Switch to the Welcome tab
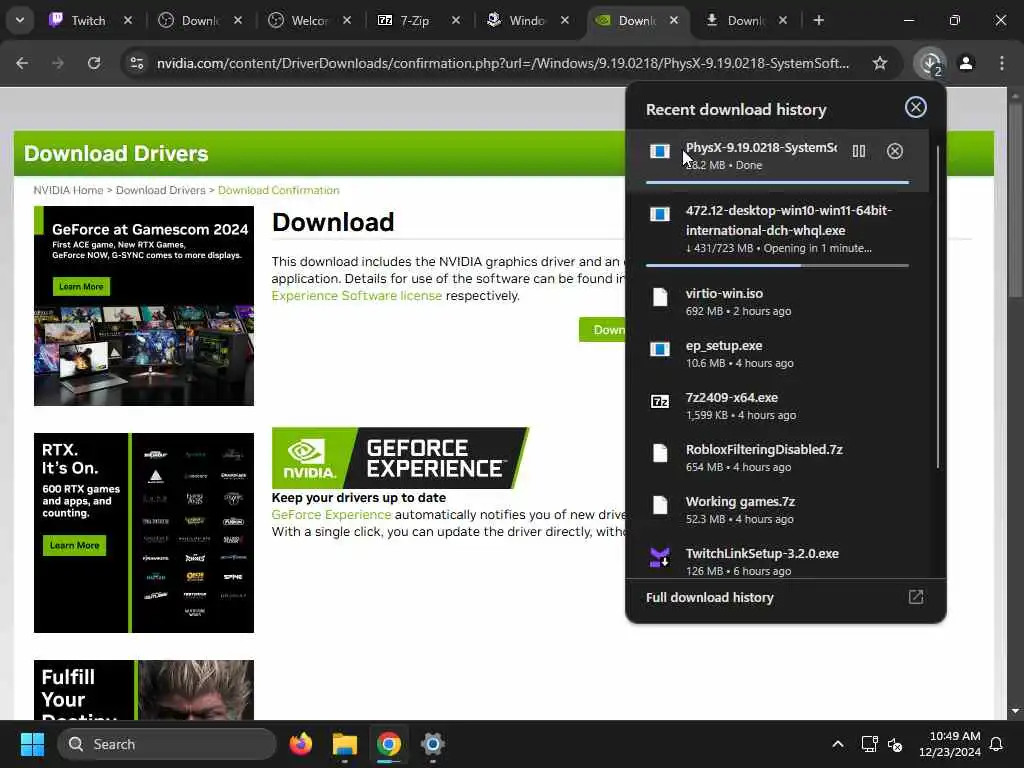1024x768 pixels. (309, 20)
